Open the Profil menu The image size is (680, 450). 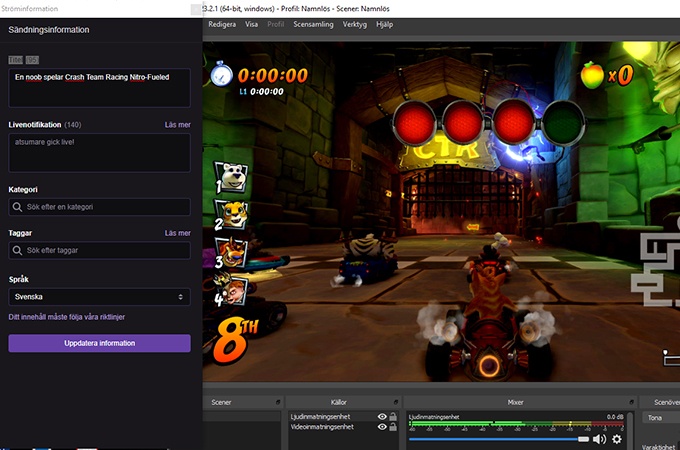(275, 25)
